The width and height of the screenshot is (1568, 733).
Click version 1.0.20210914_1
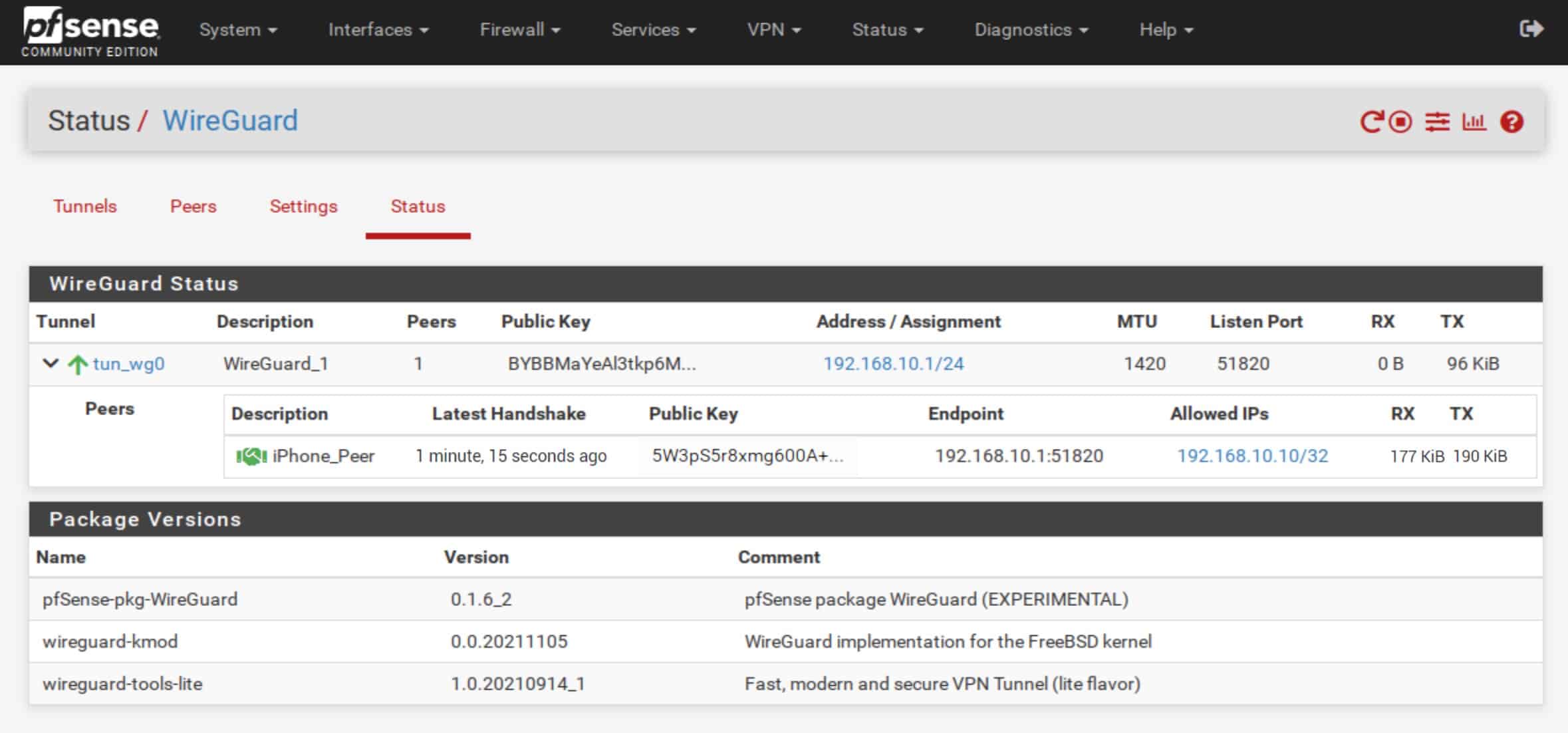point(517,684)
